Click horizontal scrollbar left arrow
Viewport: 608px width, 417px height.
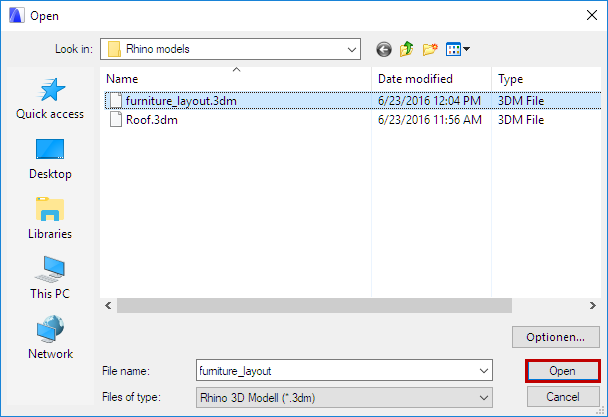point(109,306)
